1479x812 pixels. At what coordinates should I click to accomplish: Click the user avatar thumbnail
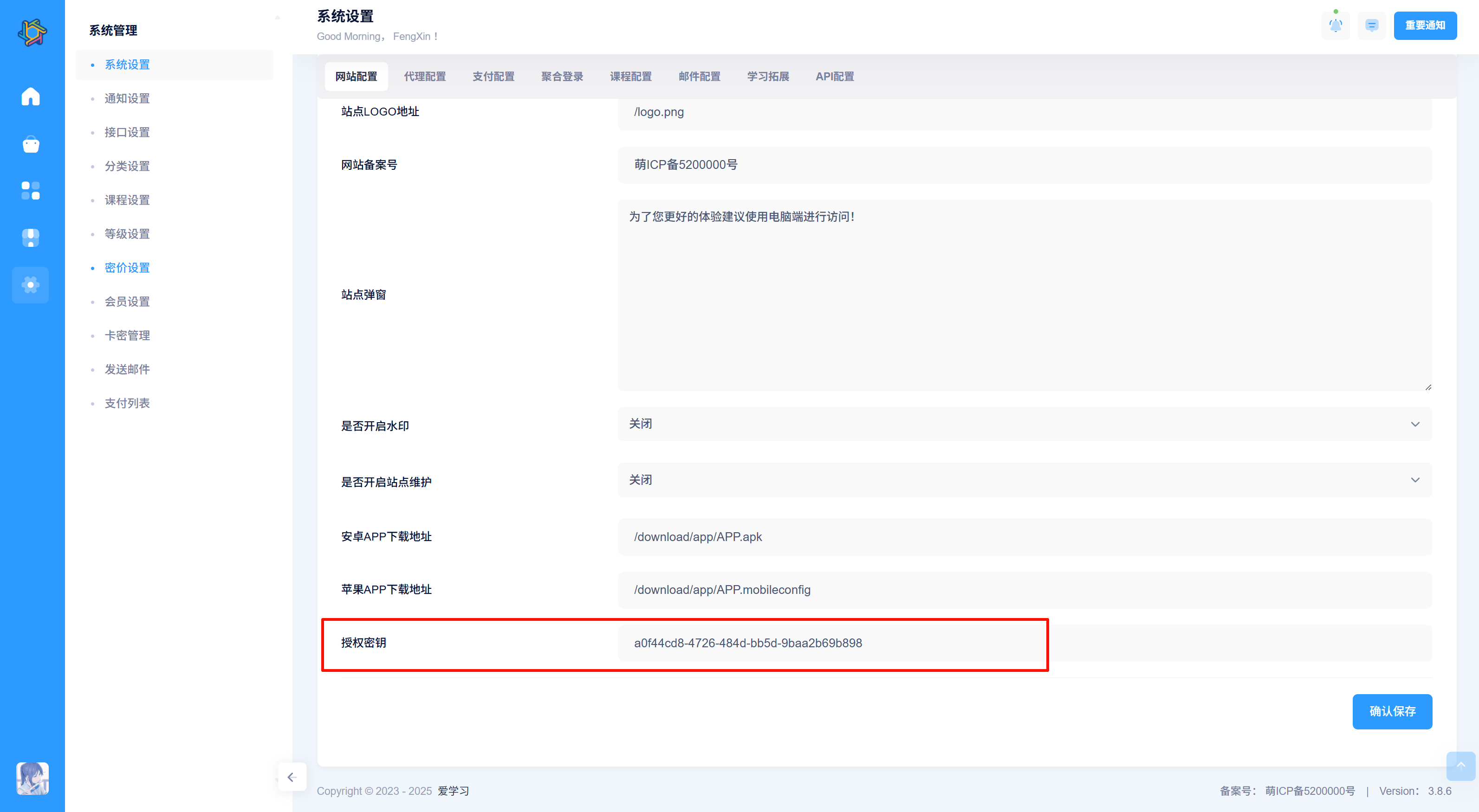(x=32, y=778)
